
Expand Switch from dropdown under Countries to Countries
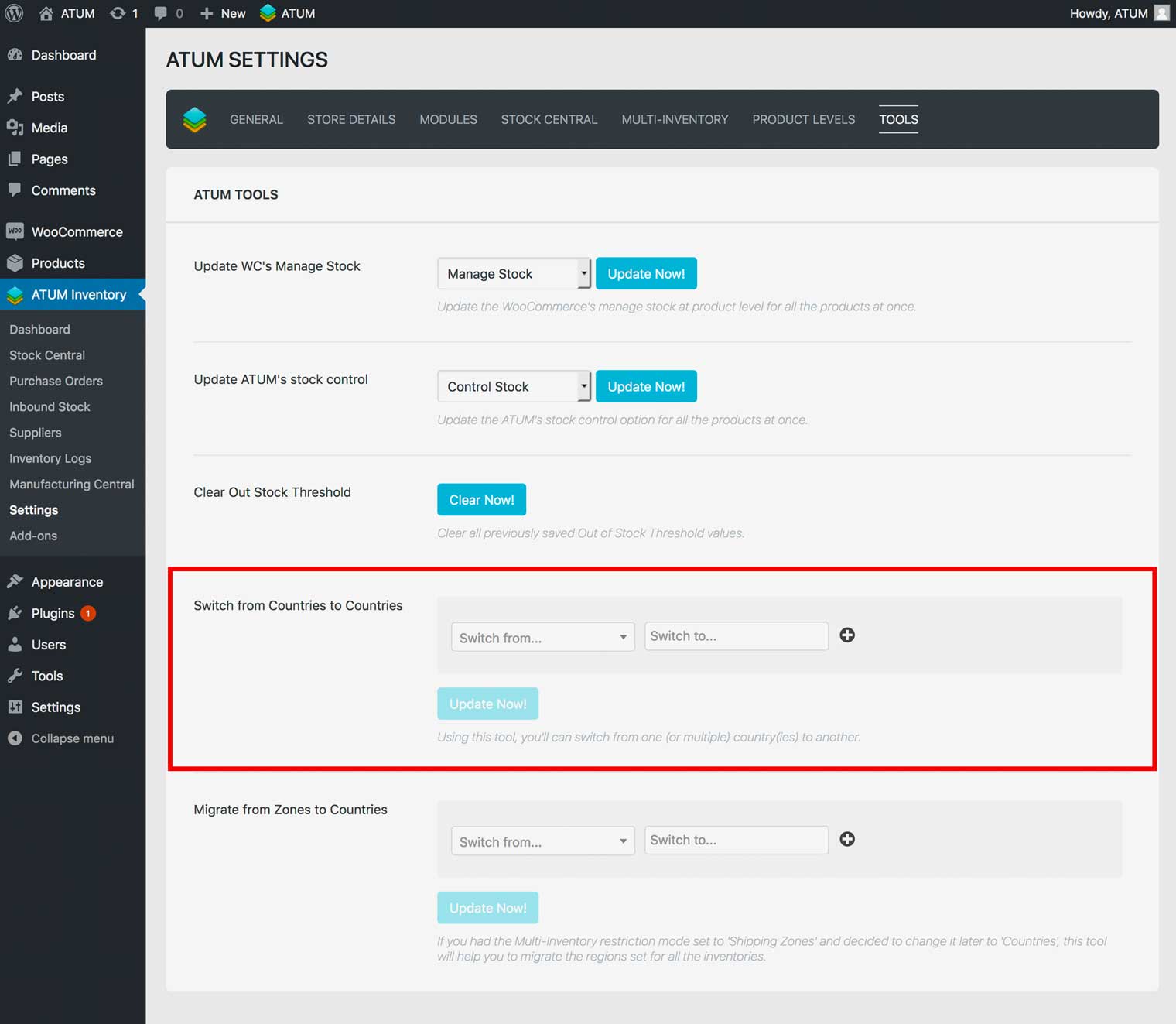[x=542, y=638]
